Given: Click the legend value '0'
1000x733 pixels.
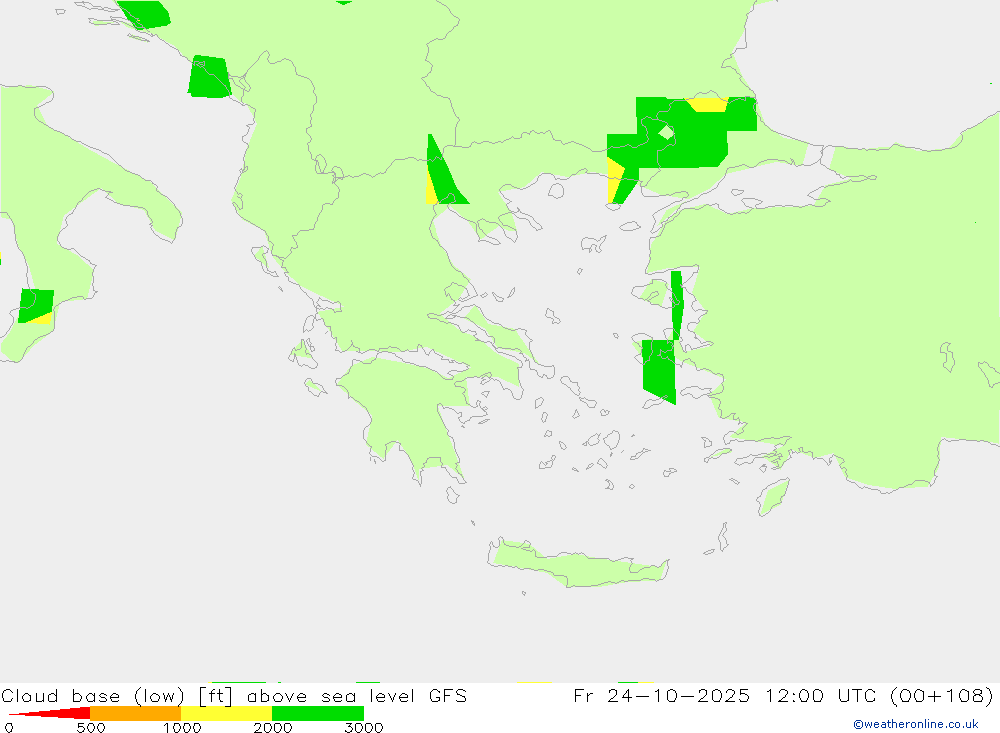Looking at the screenshot, I should pyautogui.click(x=9, y=727).
